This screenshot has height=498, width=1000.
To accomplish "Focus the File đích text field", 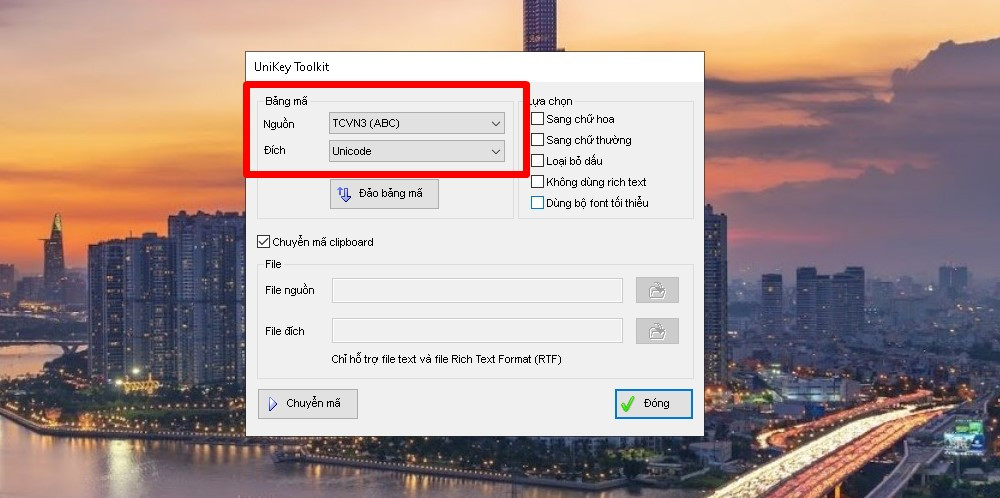I will pos(477,331).
